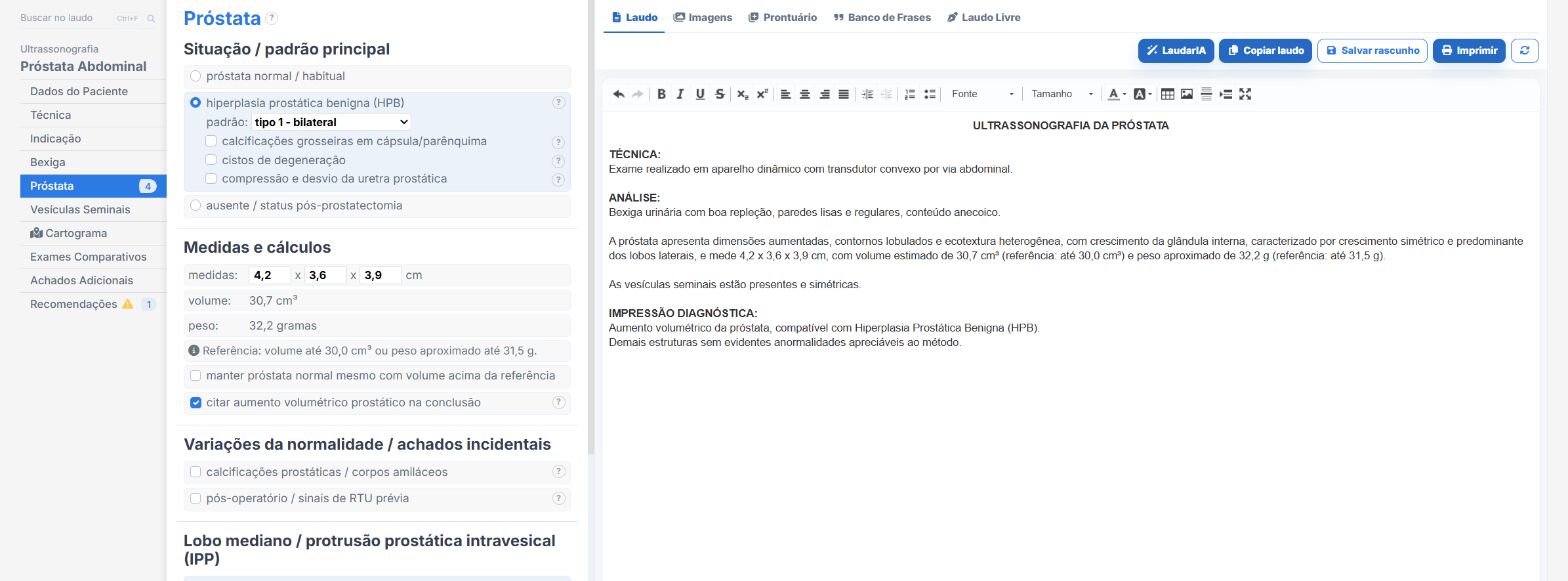Open the Laudo Livre tab
The height and width of the screenshot is (581, 1568).
pyautogui.click(x=984, y=17)
